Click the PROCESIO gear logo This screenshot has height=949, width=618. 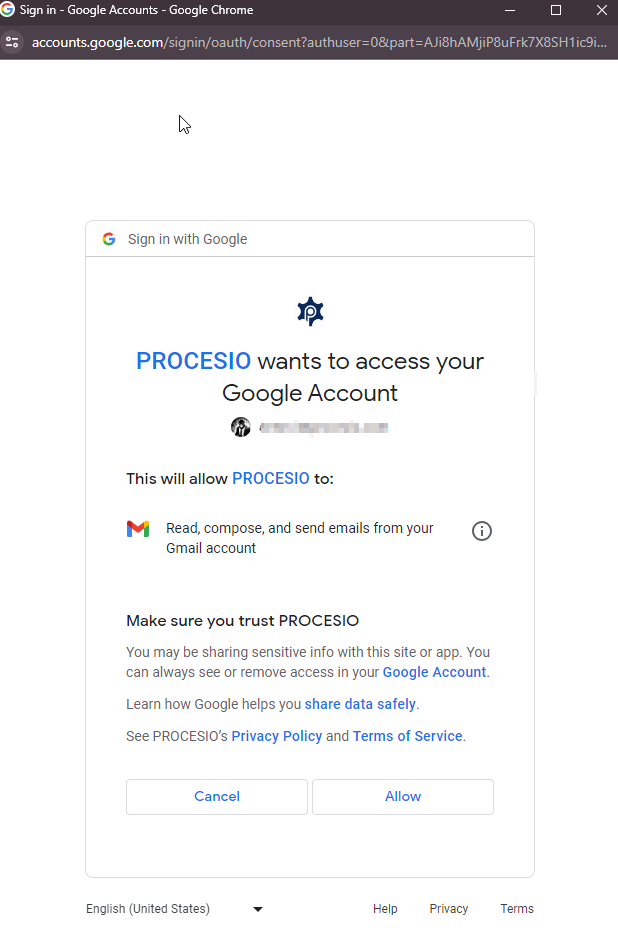310,311
